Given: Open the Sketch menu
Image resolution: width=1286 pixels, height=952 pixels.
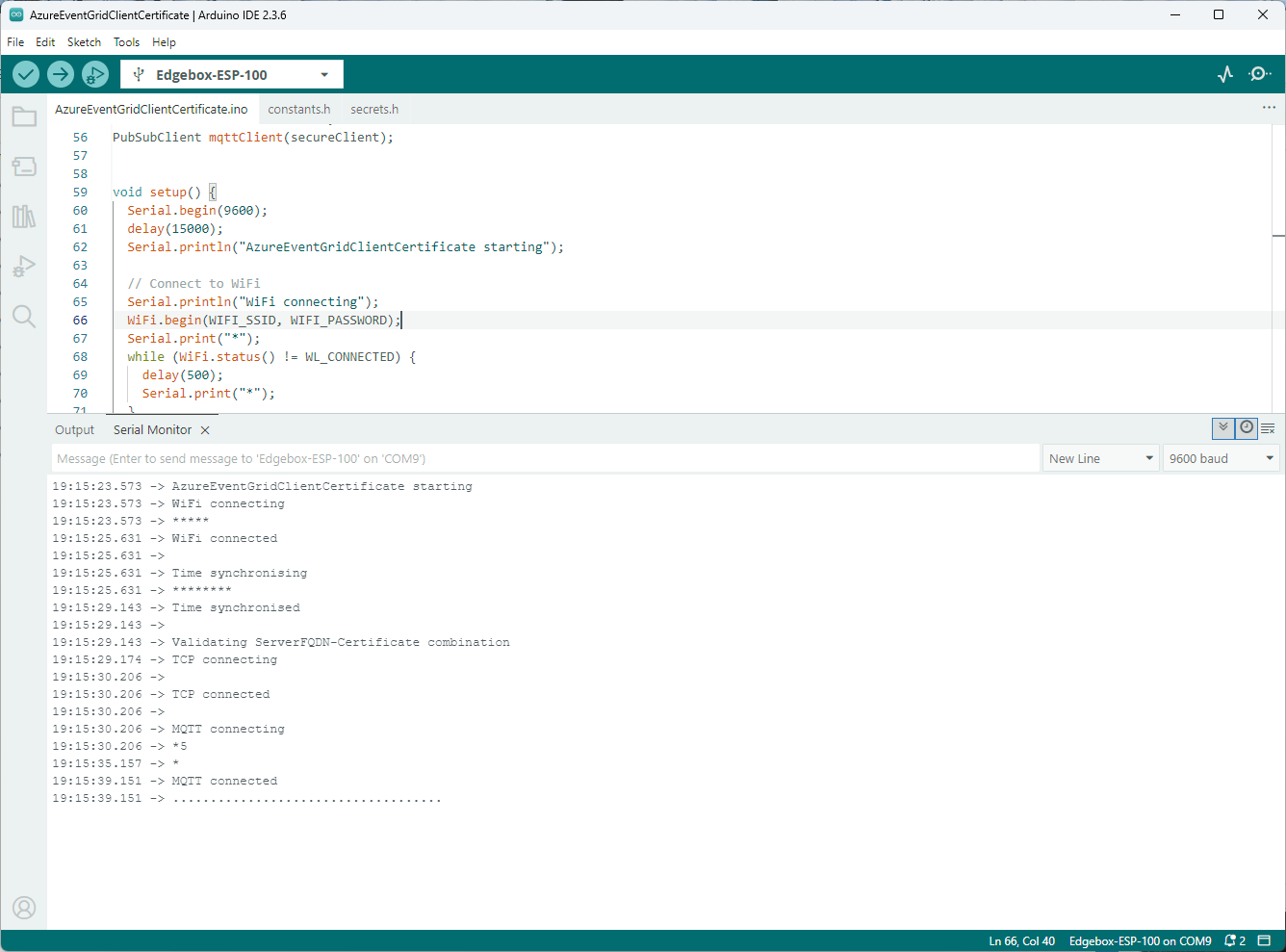Looking at the screenshot, I should coord(84,42).
